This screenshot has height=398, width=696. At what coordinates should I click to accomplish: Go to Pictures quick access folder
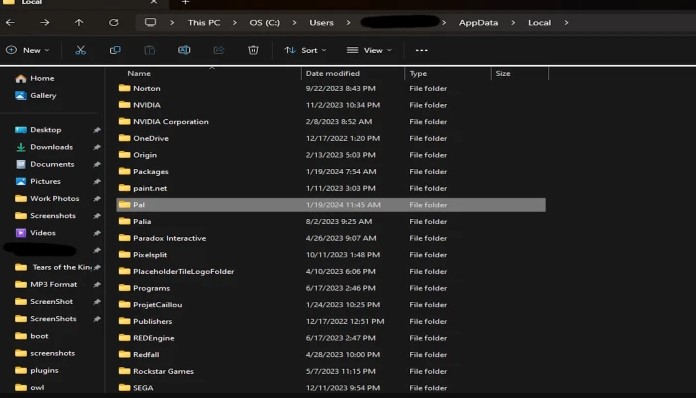pyautogui.click(x=38, y=181)
